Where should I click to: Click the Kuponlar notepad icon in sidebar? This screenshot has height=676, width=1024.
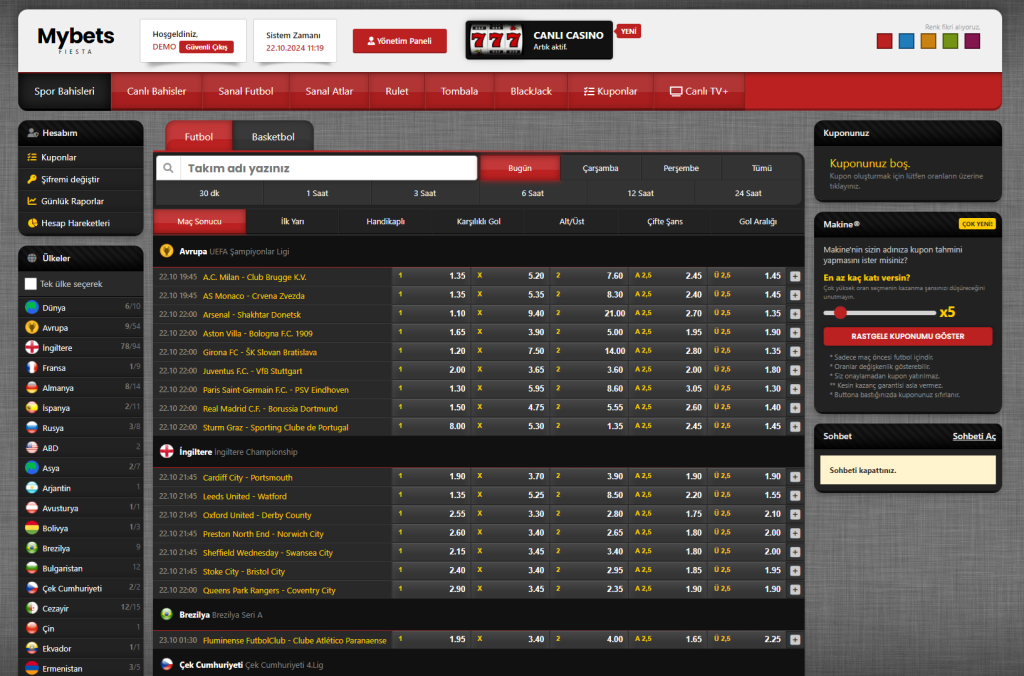click(x=32, y=157)
